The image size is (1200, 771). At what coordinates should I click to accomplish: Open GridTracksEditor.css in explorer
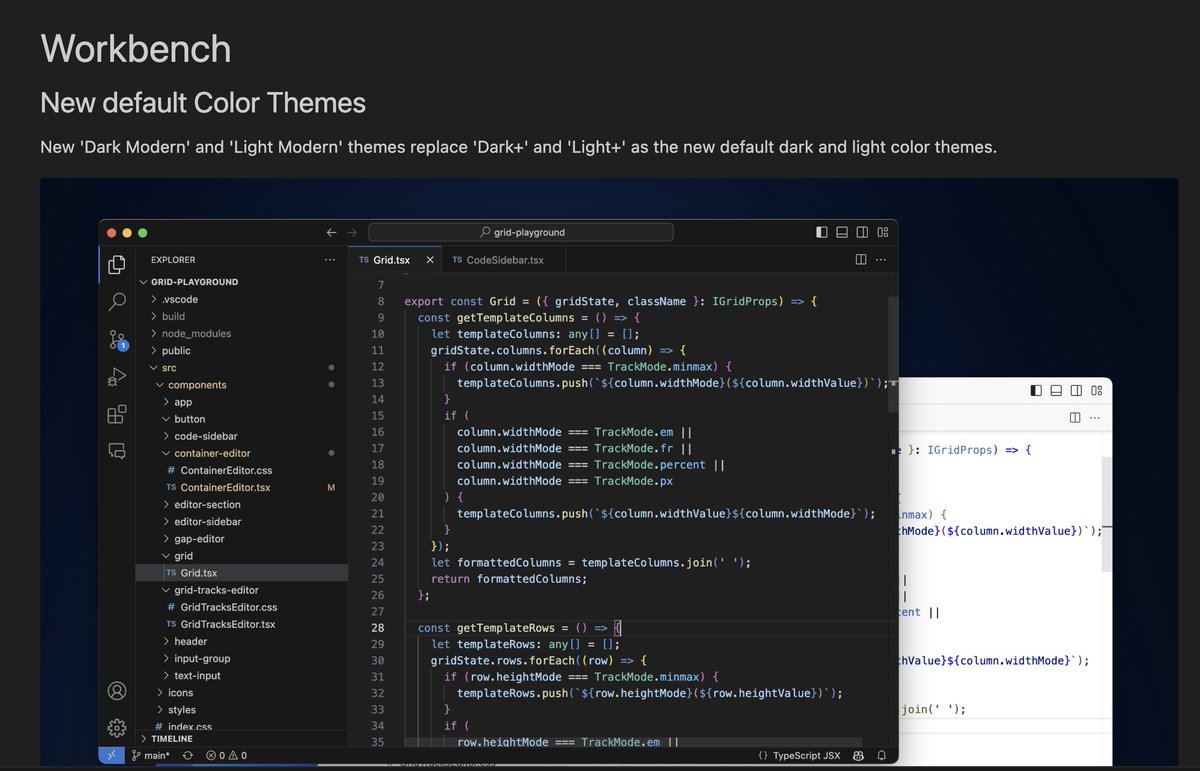click(241, 607)
